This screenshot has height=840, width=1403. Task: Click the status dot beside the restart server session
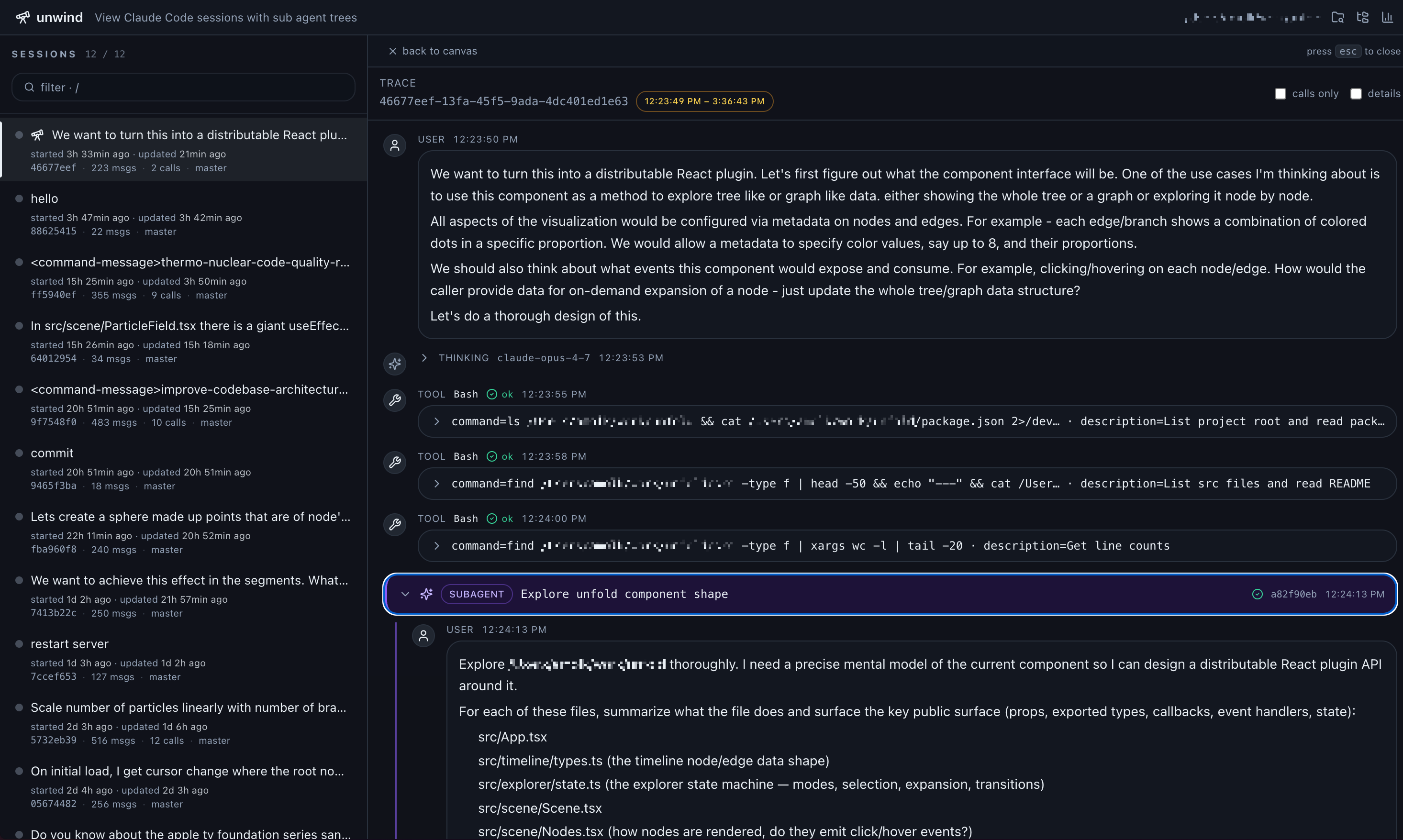tap(19, 643)
